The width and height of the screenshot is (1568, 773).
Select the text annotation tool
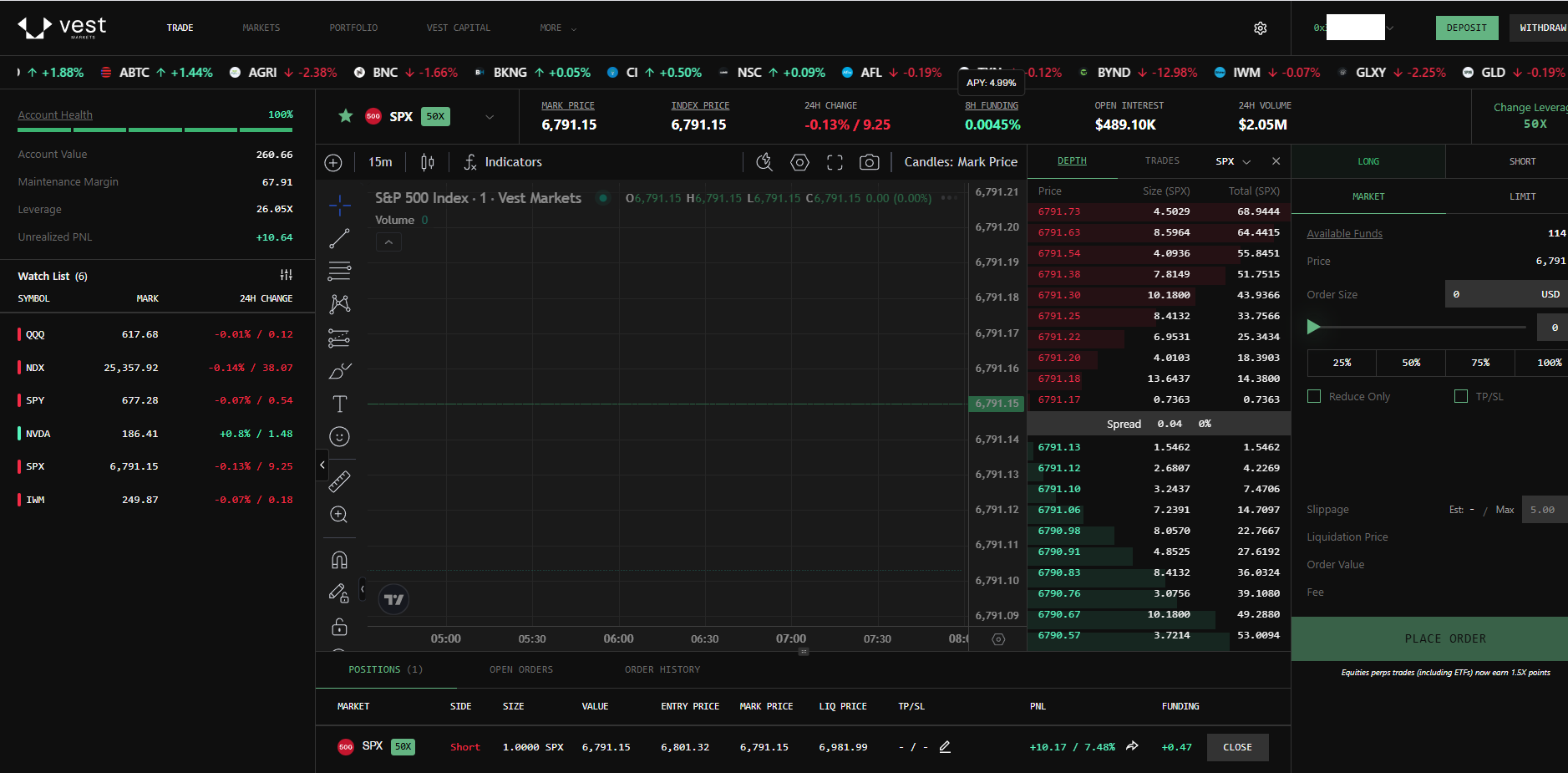coord(339,404)
